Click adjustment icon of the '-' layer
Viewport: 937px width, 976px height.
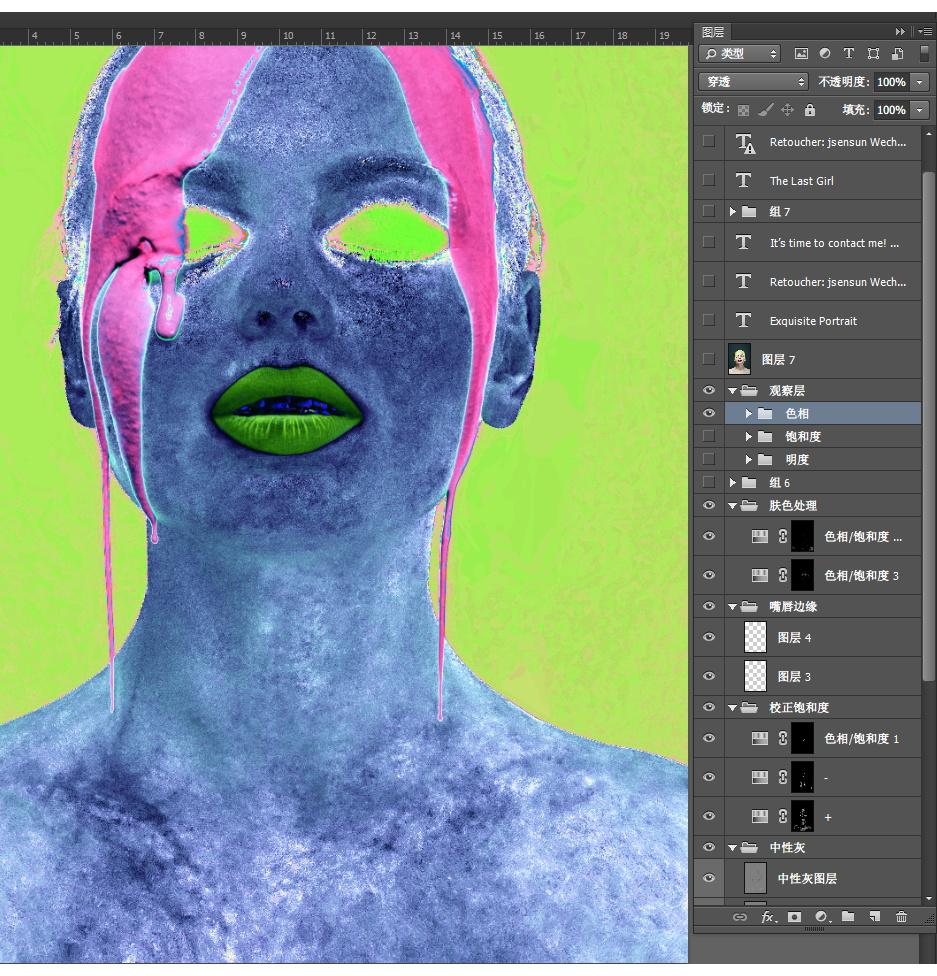[x=760, y=777]
